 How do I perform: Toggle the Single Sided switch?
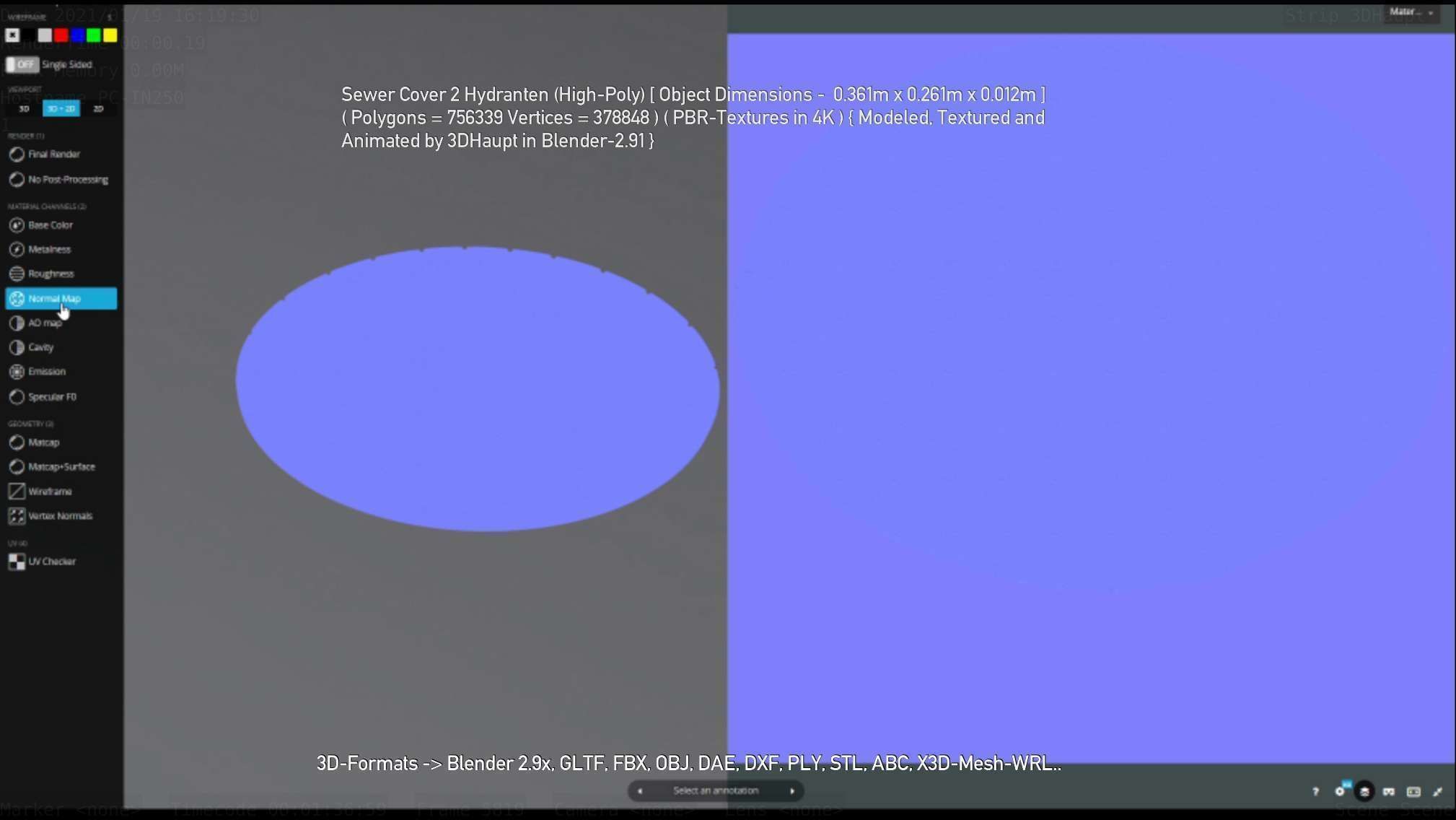tap(22, 65)
